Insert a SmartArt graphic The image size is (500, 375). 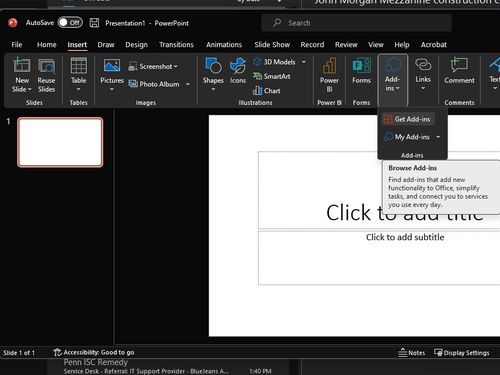272,76
